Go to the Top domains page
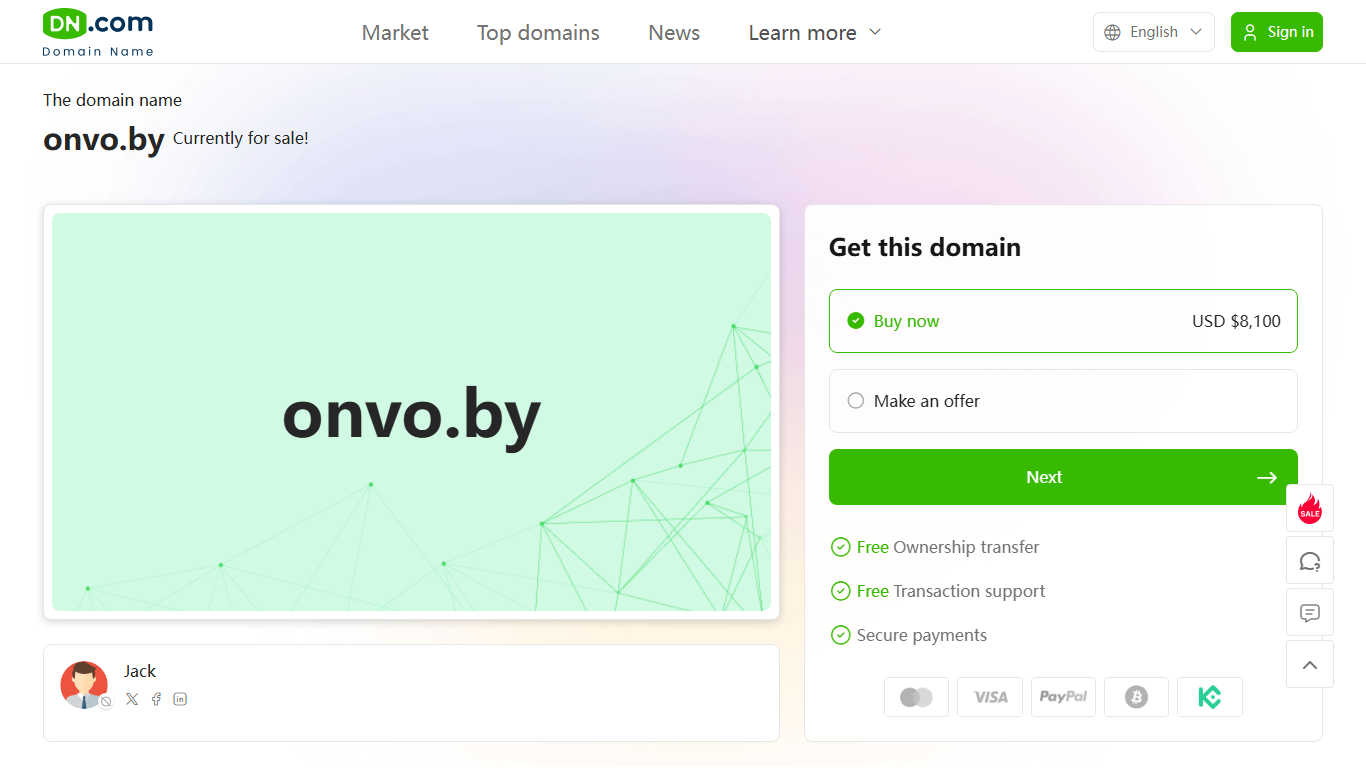1366x768 pixels. pos(538,33)
